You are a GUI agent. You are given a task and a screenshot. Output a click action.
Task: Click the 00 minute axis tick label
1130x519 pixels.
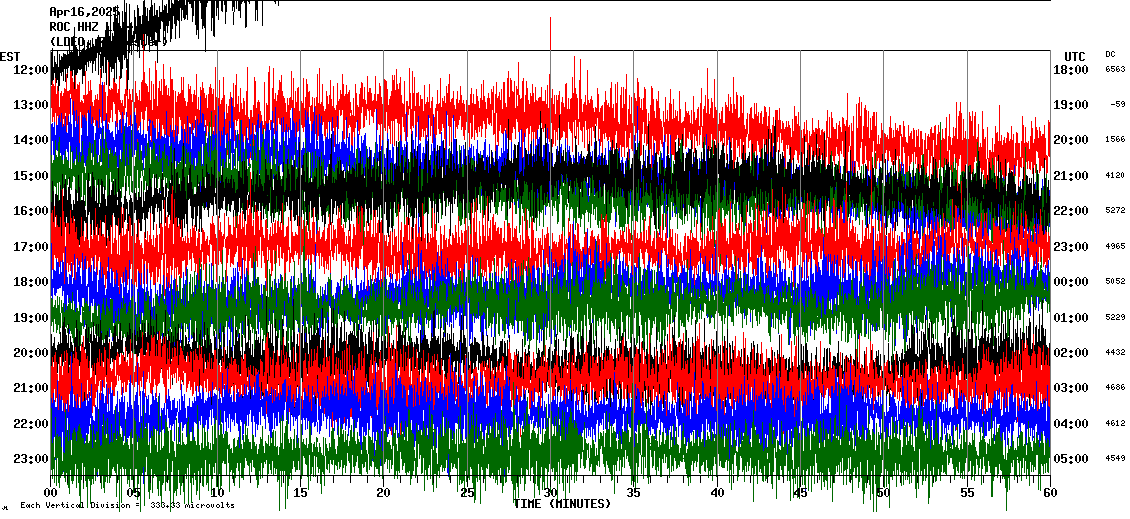[x=51, y=493]
